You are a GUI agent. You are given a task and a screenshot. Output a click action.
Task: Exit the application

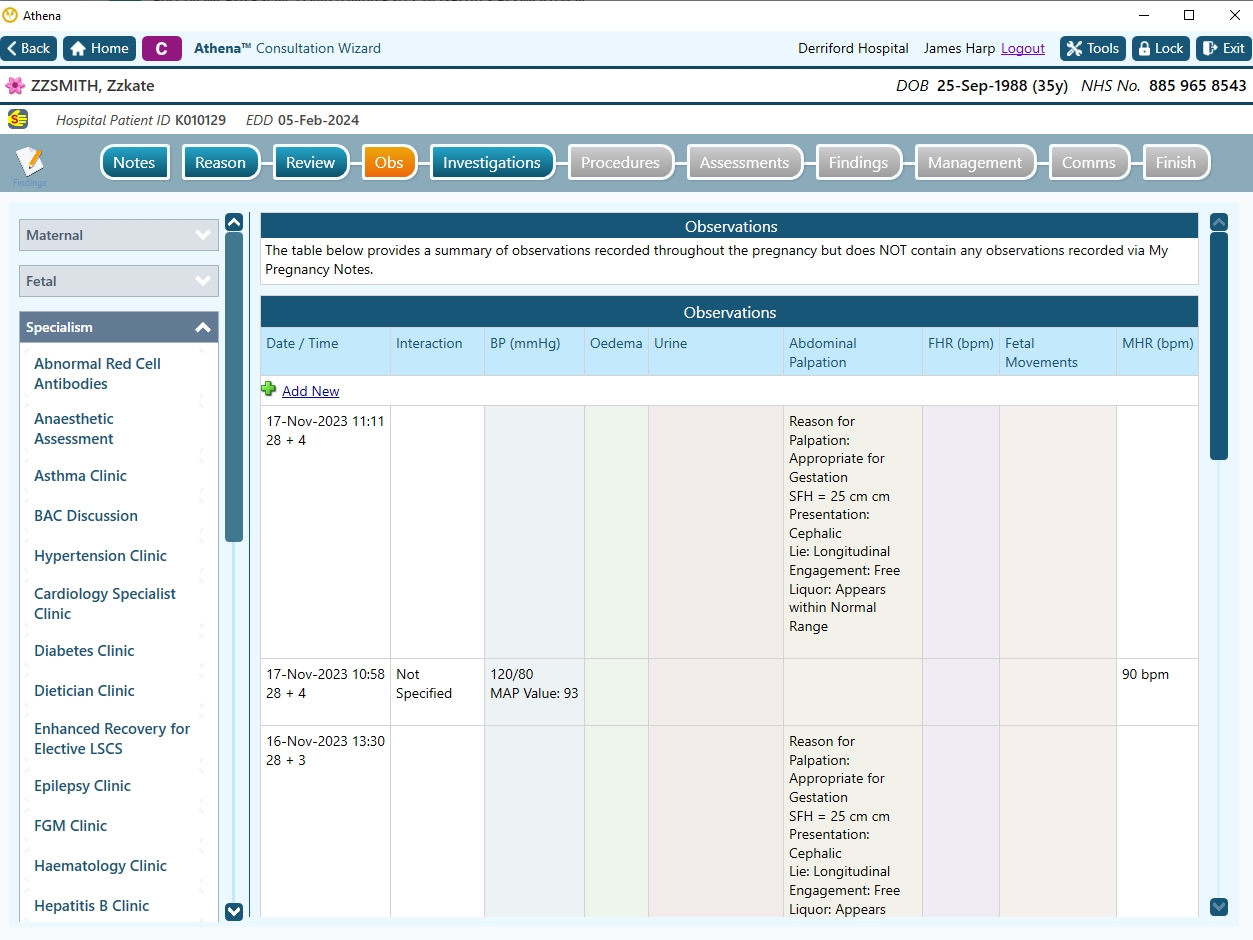(1224, 48)
